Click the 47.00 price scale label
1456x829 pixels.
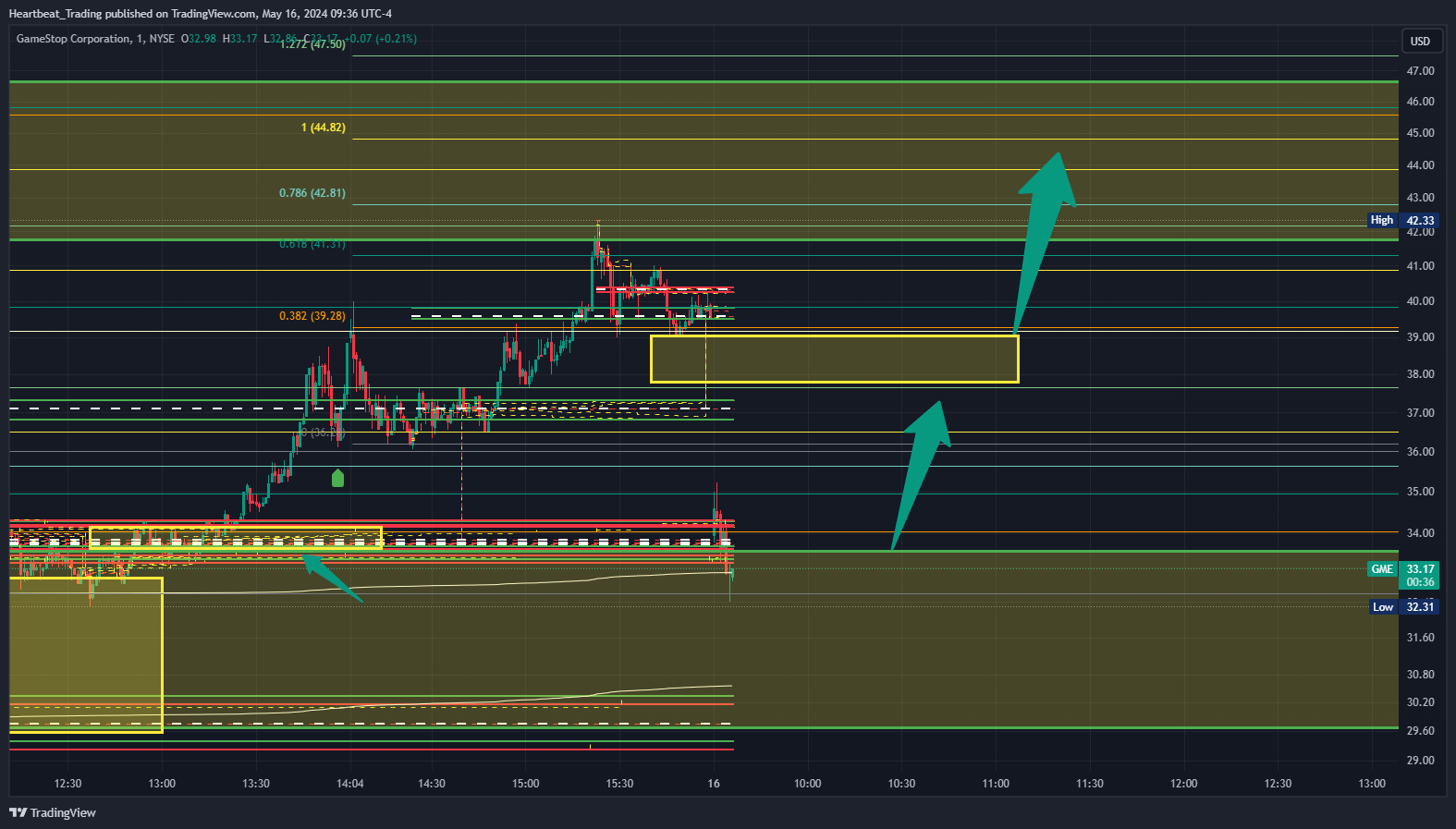[1420, 71]
